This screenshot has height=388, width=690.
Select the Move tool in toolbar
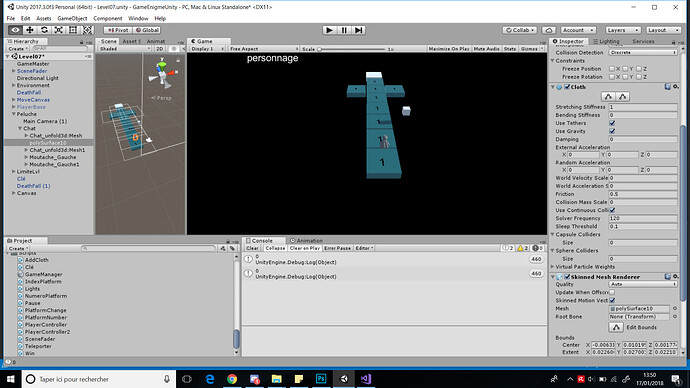(x=29, y=30)
